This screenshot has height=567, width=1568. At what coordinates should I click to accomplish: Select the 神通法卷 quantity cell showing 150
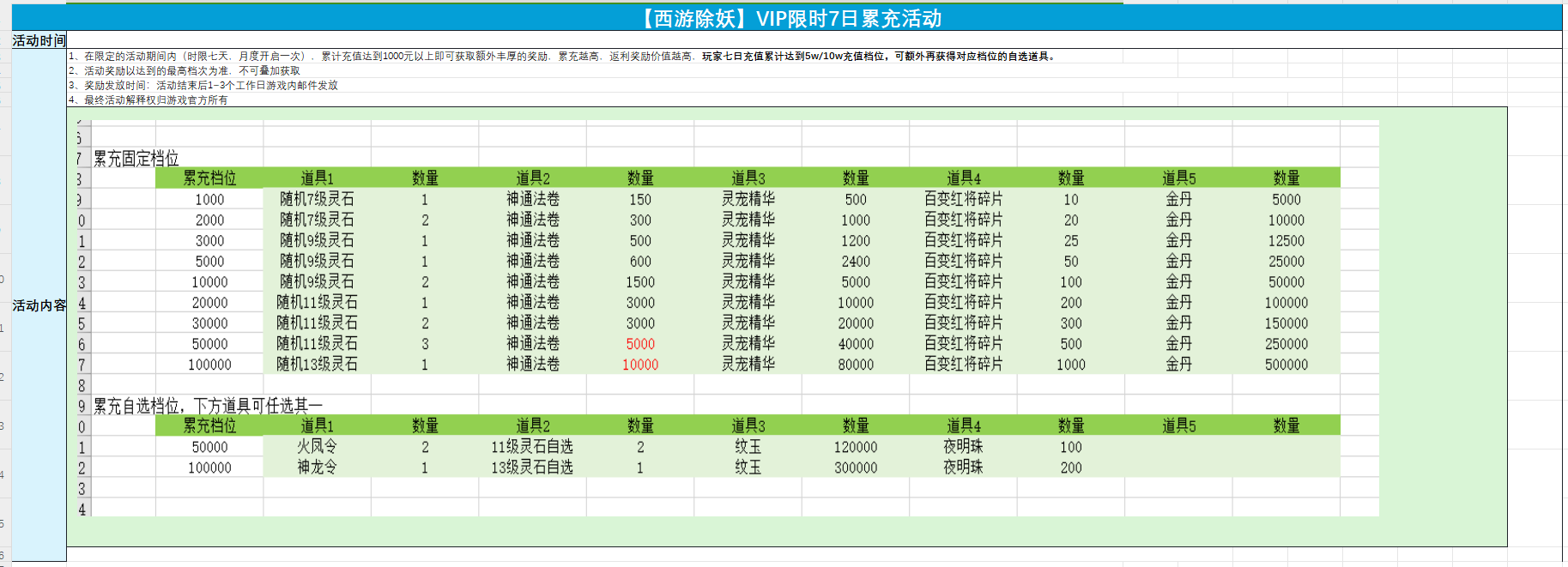click(x=640, y=200)
